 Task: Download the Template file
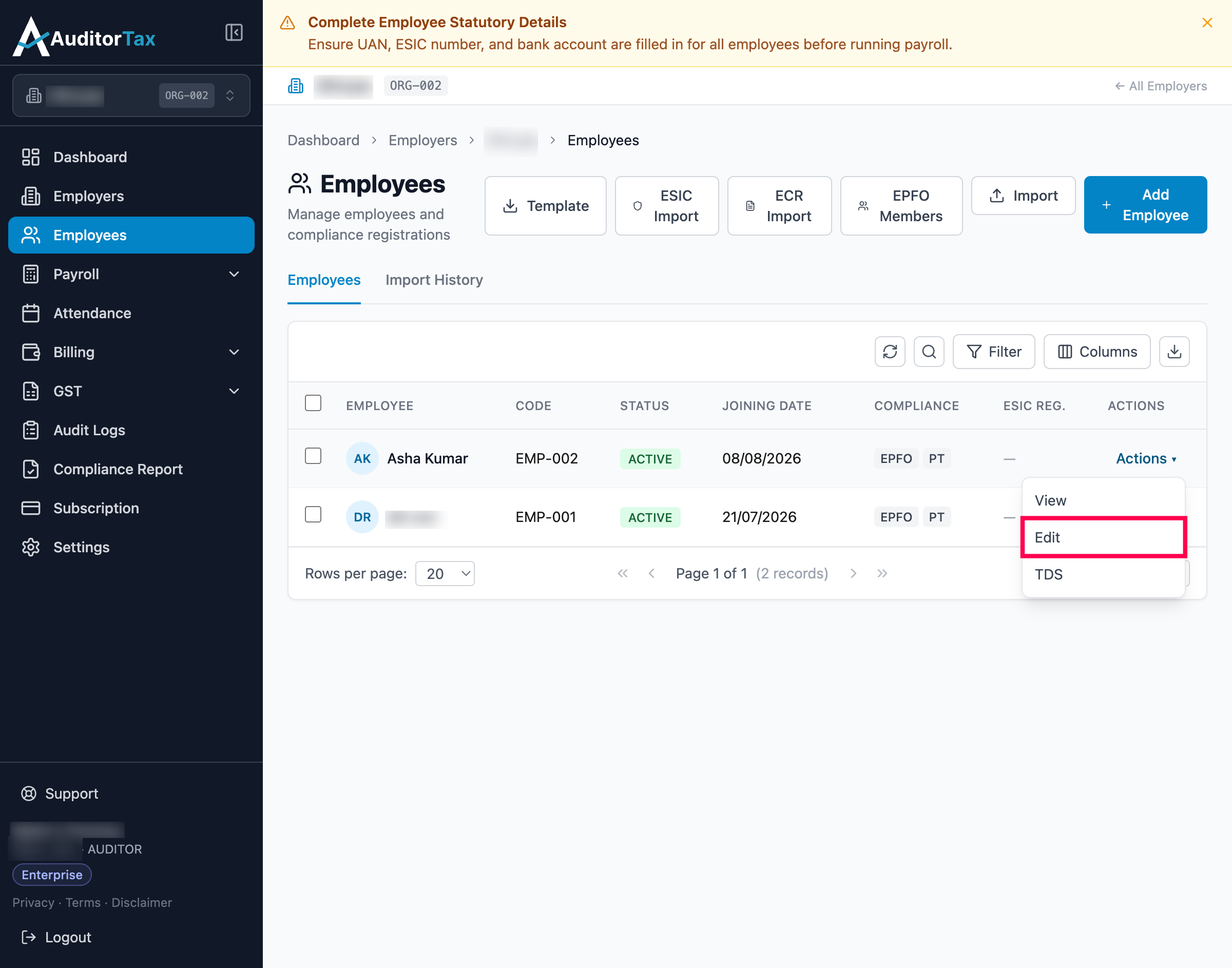(x=545, y=206)
